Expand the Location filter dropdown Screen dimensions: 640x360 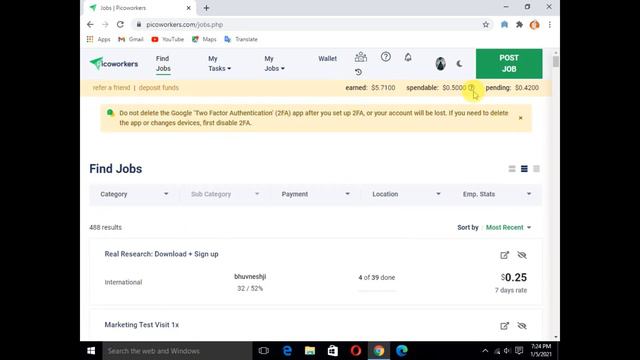[x=406, y=194]
